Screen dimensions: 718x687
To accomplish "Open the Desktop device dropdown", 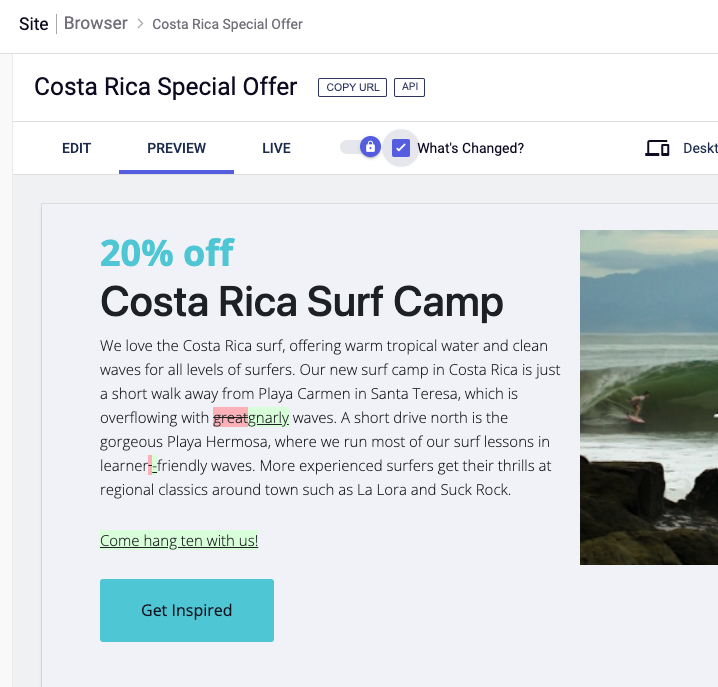I will [x=699, y=148].
